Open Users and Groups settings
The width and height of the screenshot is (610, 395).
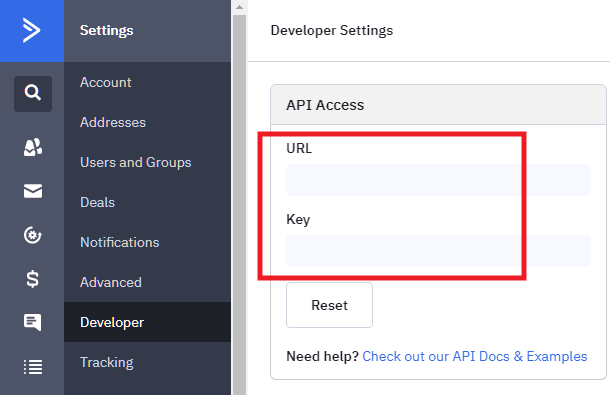[x=147, y=162]
